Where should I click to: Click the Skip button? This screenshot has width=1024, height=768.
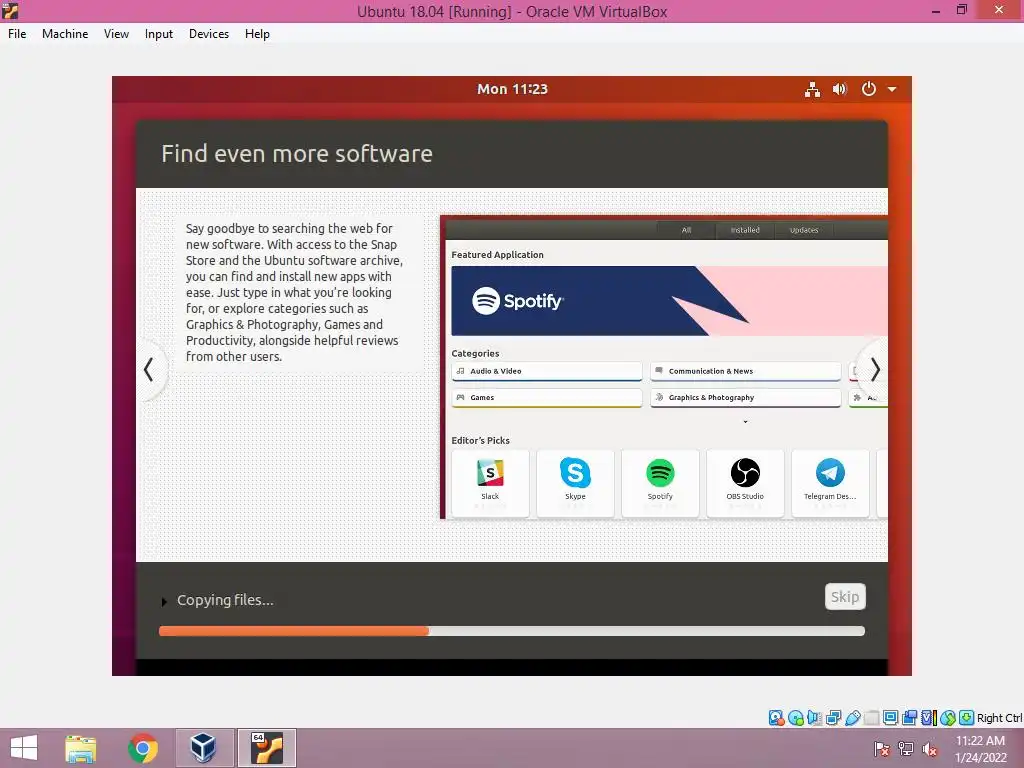[845, 597]
